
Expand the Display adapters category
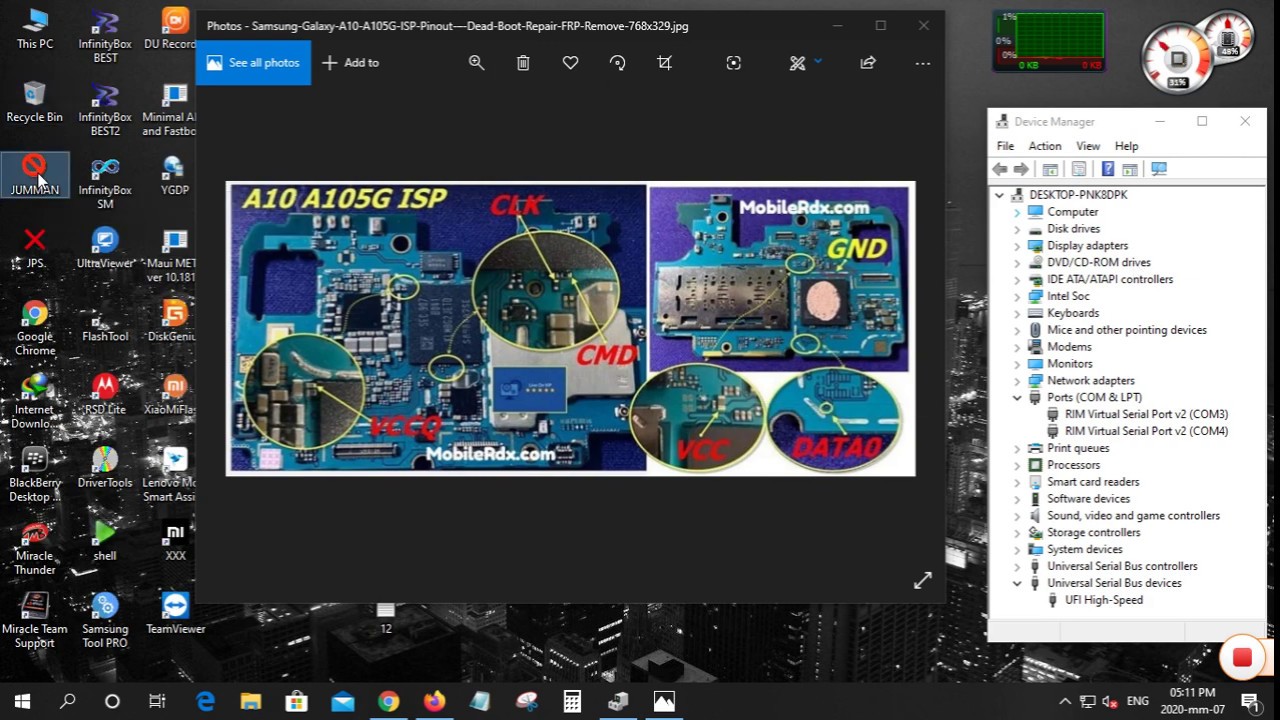(x=1017, y=246)
